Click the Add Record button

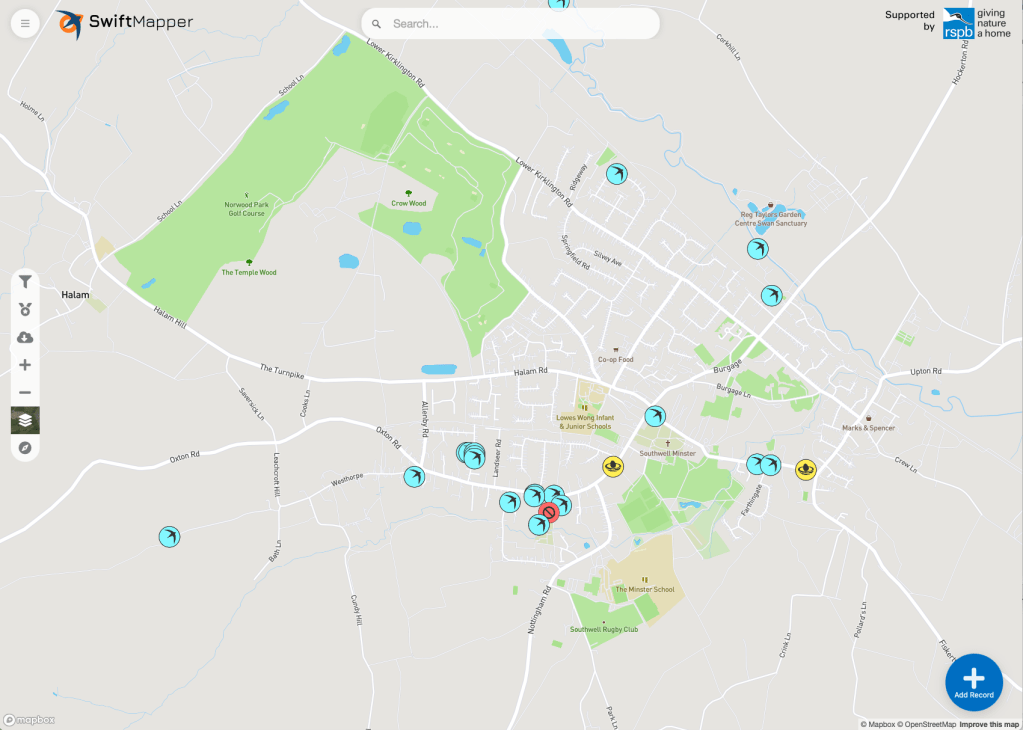[973, 681]
